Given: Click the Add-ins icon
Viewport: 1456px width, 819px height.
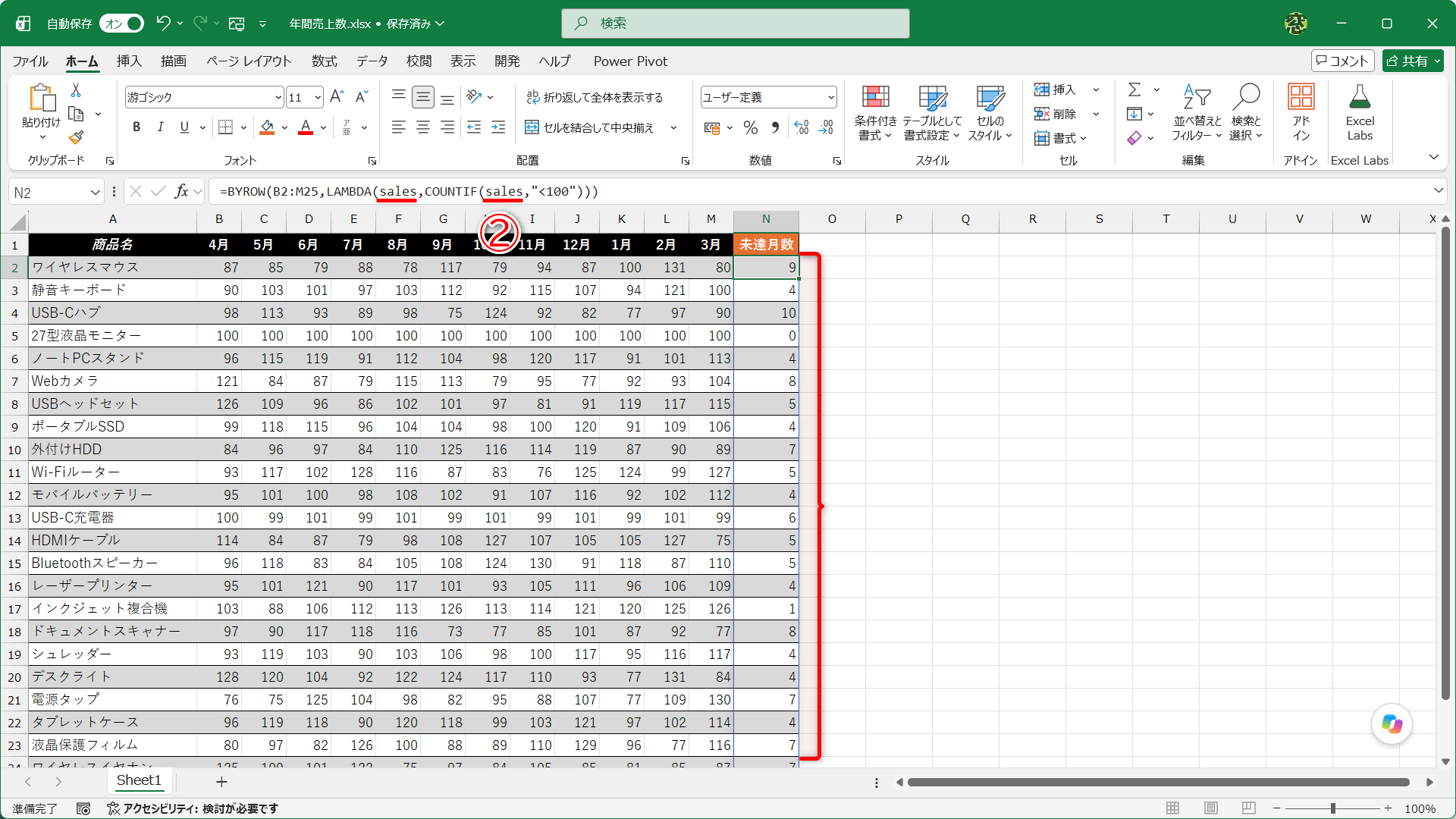Looking at the screenshot, I should (x=1301, y=113).
